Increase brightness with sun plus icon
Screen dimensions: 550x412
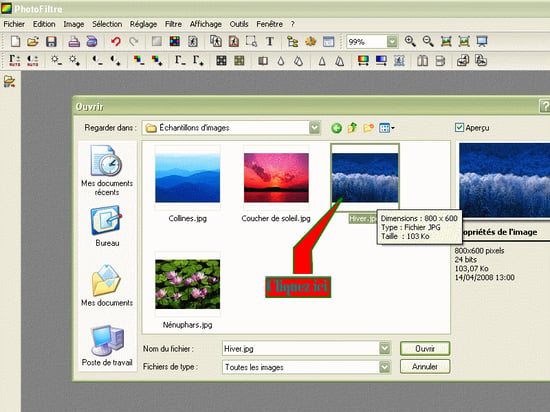[74, 61]
